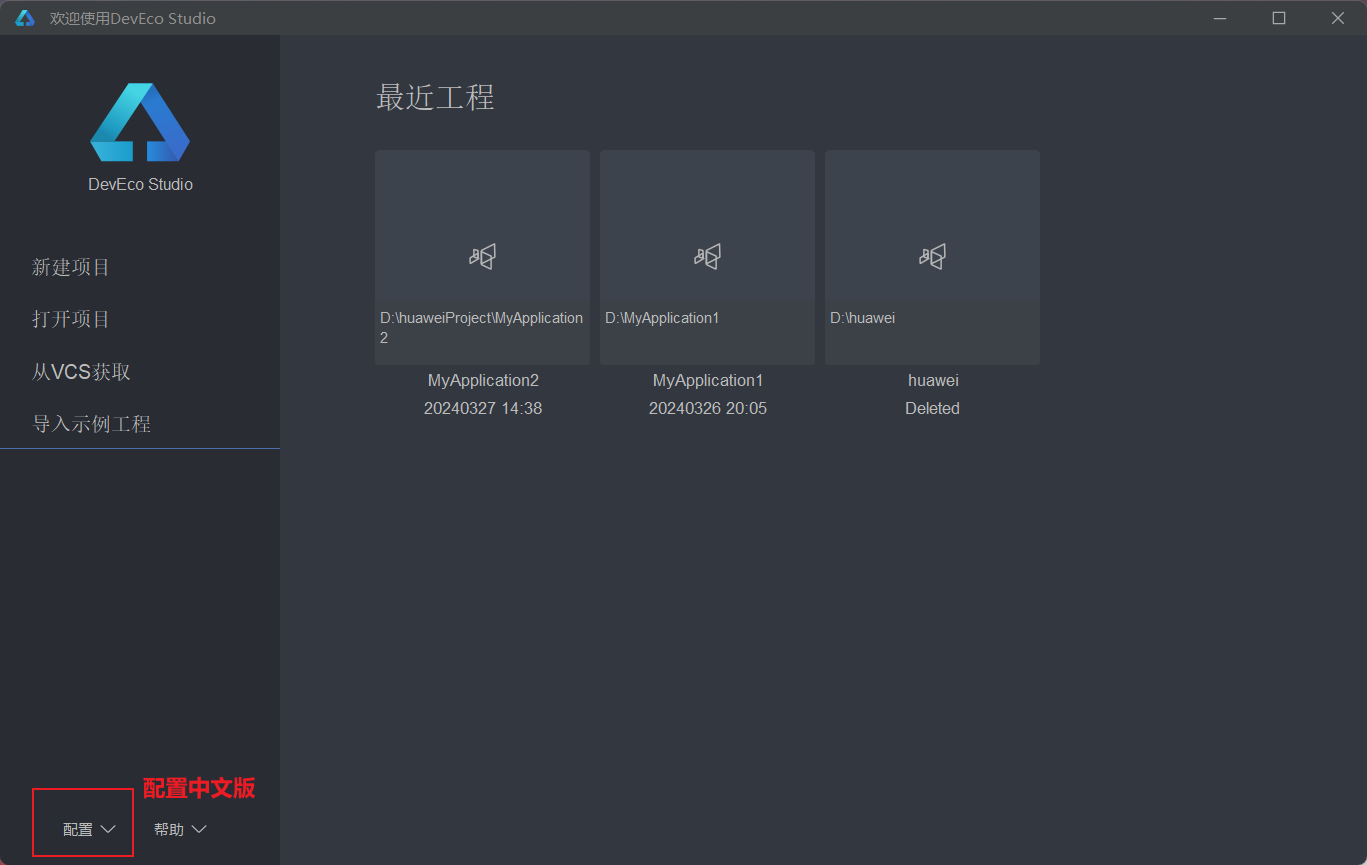Click project icon on huawei card
This screenshot has width=1367, height=865.
click(932, 257)
